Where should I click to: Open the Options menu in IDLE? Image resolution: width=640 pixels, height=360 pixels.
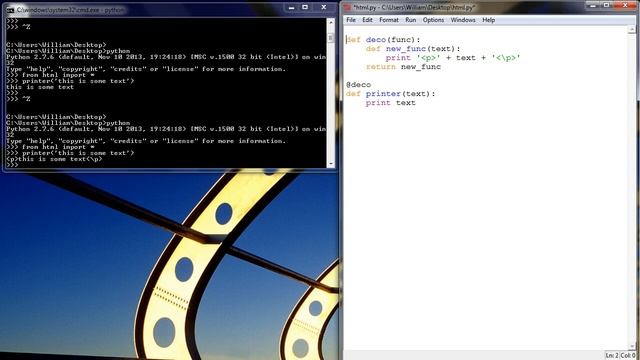point(433,20)
